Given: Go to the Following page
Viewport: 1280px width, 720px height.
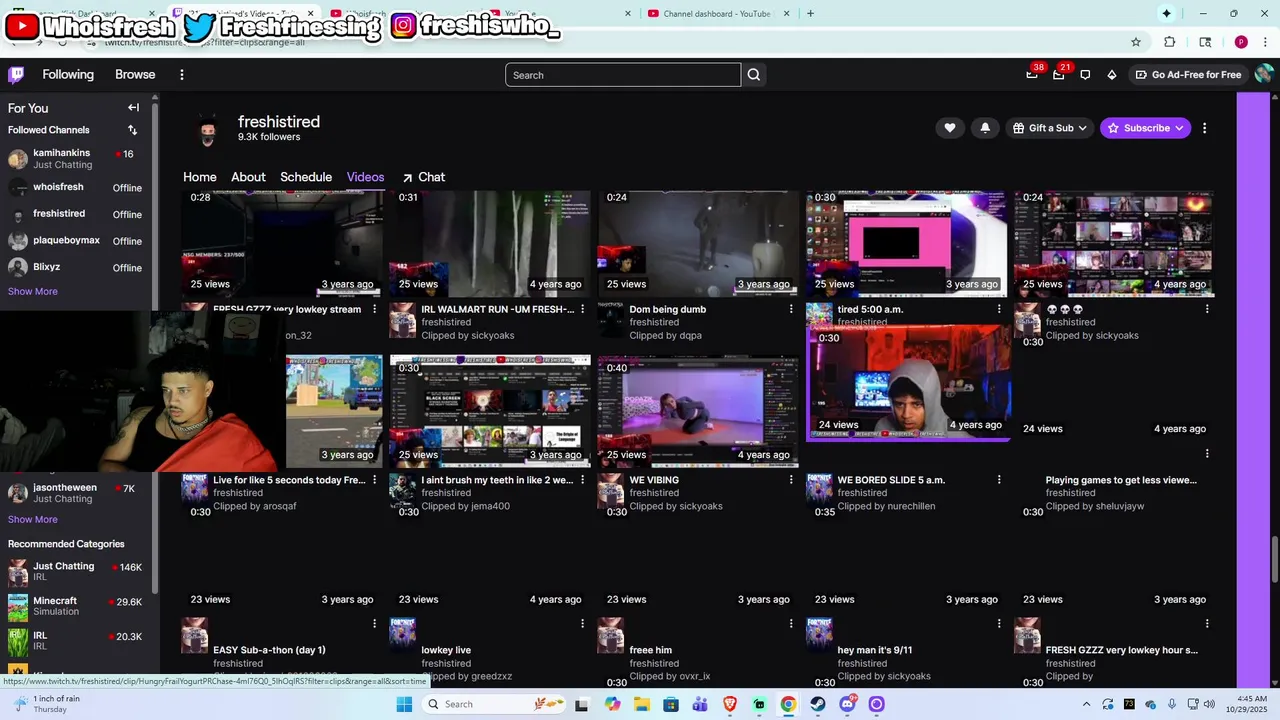Looking at the screenshot, I should point(68,75).
